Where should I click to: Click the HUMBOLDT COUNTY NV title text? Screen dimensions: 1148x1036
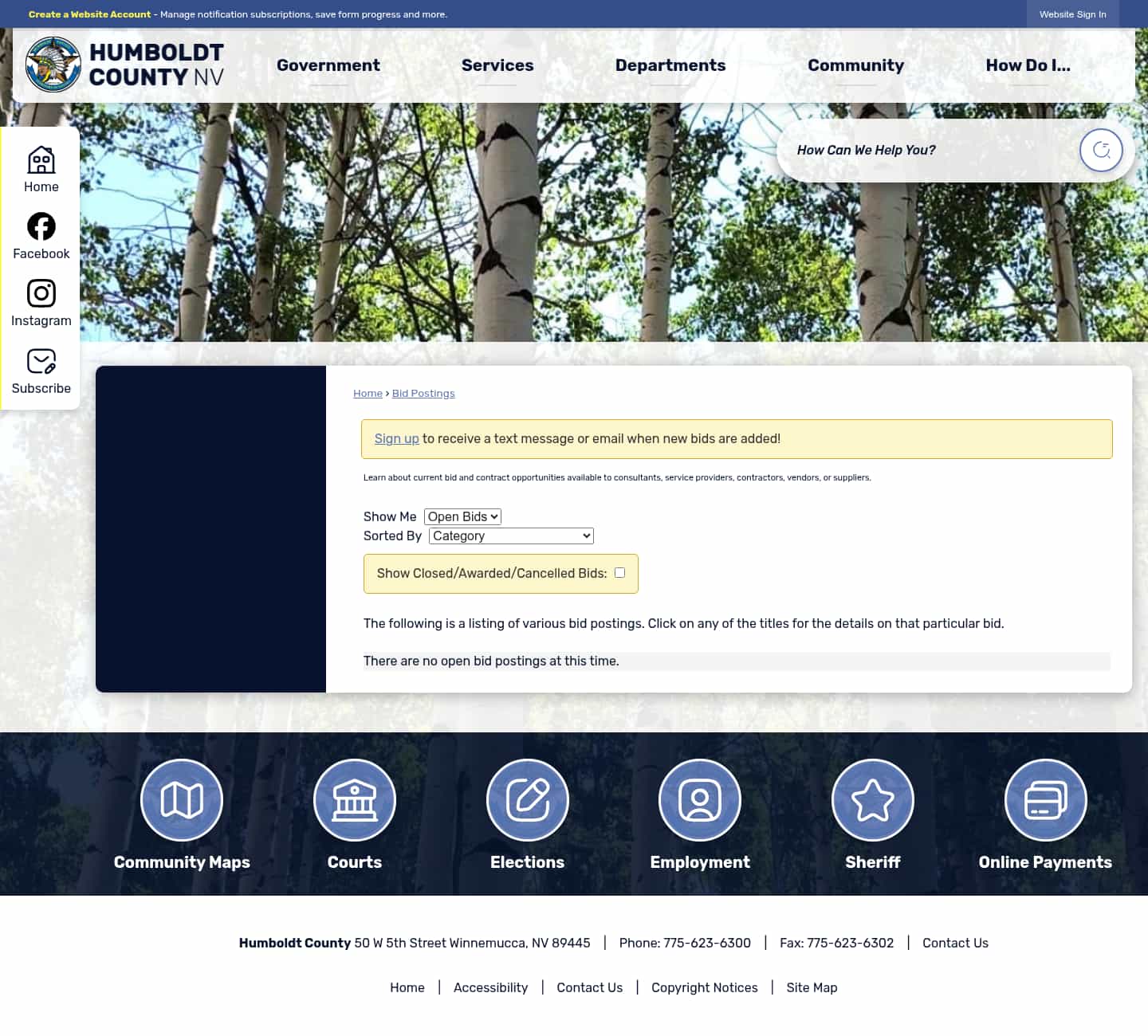tap(156, 65)
